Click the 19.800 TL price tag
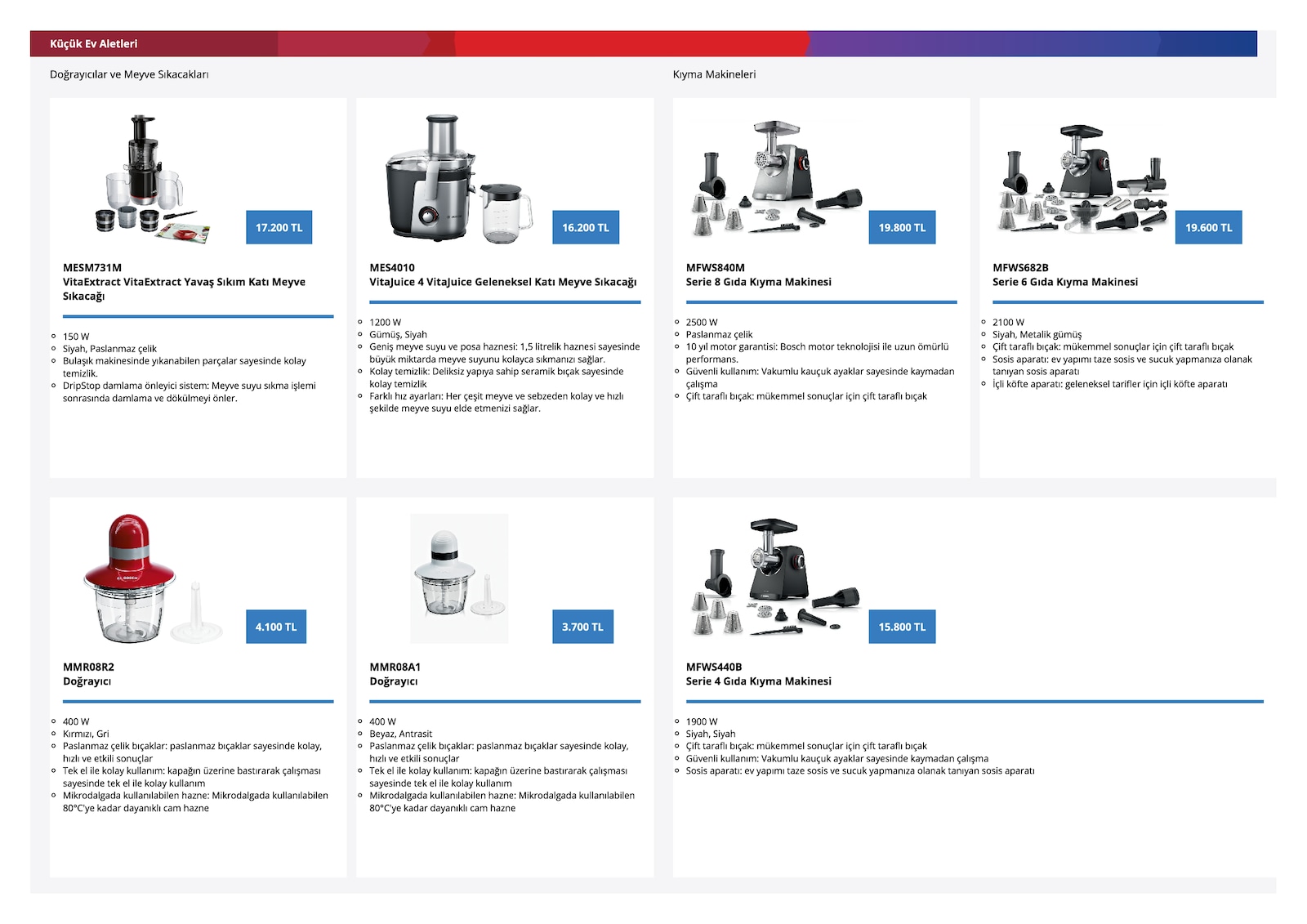Screen dimensions: 1307x924 click(902, 227)
